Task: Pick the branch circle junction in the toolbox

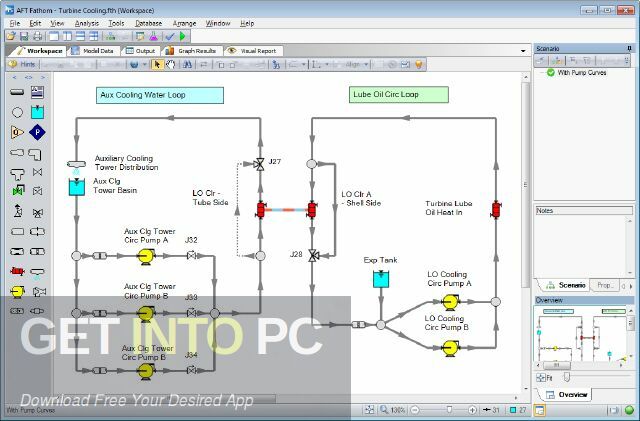Action: 17,112
